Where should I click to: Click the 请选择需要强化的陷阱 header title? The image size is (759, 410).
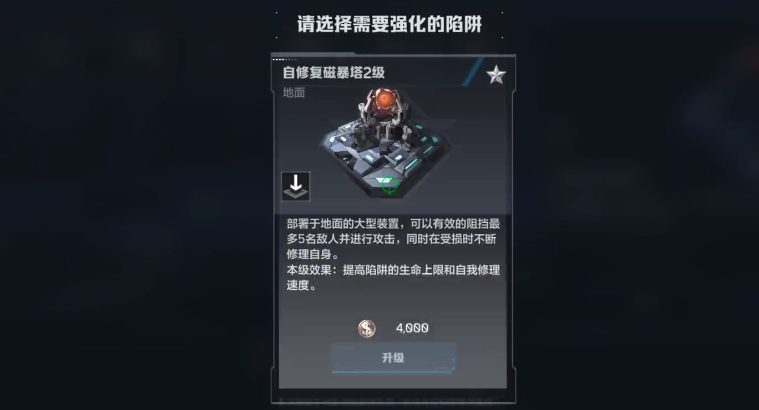pos(389,24)
